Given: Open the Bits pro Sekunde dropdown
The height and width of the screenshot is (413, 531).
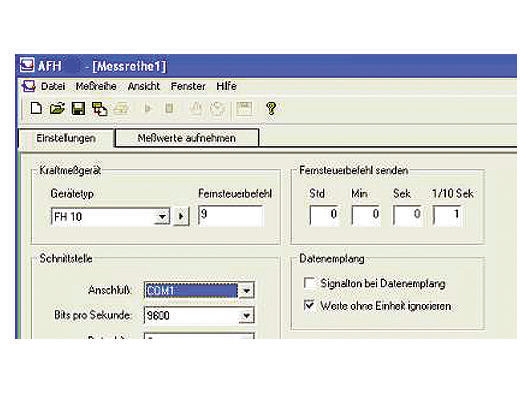Looking at the screenshot, I should (x=246, y=316).
